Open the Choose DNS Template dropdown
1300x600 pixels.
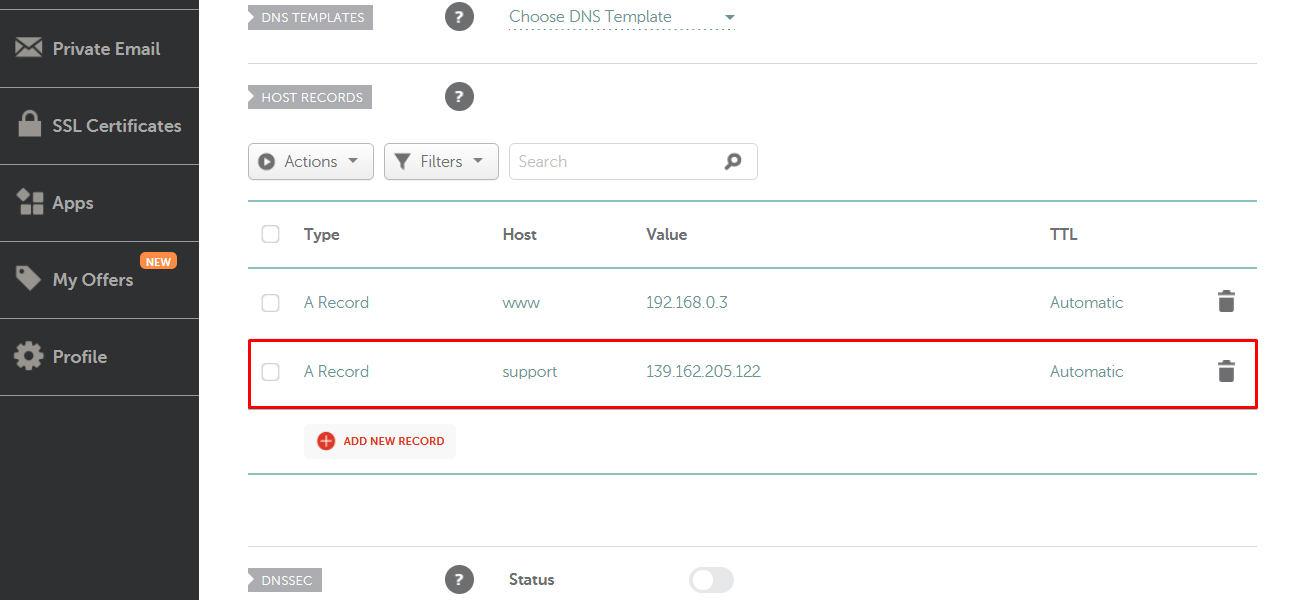[620, 17]
